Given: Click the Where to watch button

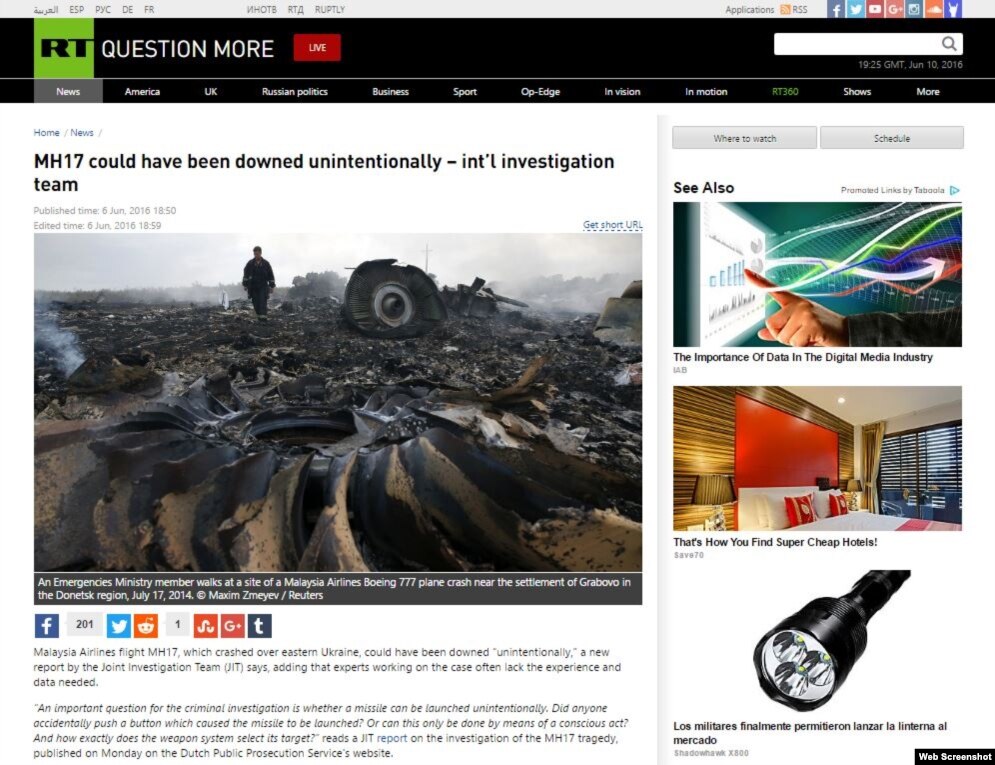Looking at the screenshot, I should click(x=744, y=138).
